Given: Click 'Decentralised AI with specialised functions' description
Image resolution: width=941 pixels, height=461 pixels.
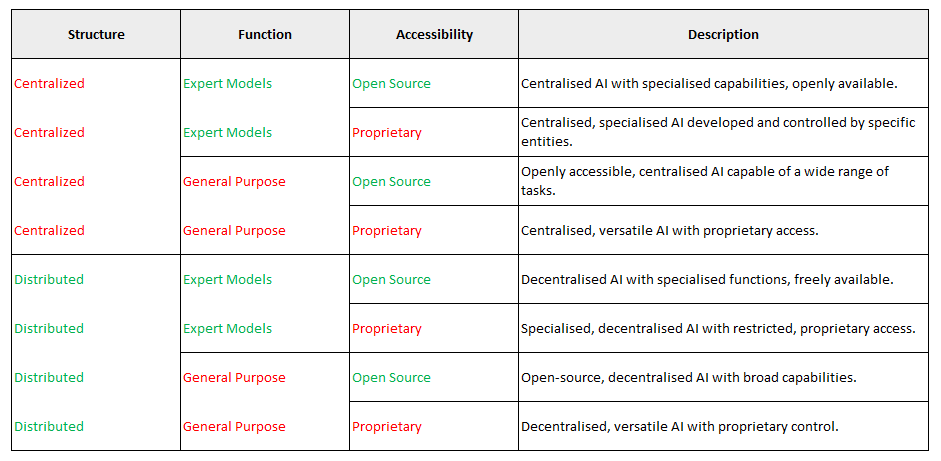Looking at the screenshot, I should tap(707, 280).
